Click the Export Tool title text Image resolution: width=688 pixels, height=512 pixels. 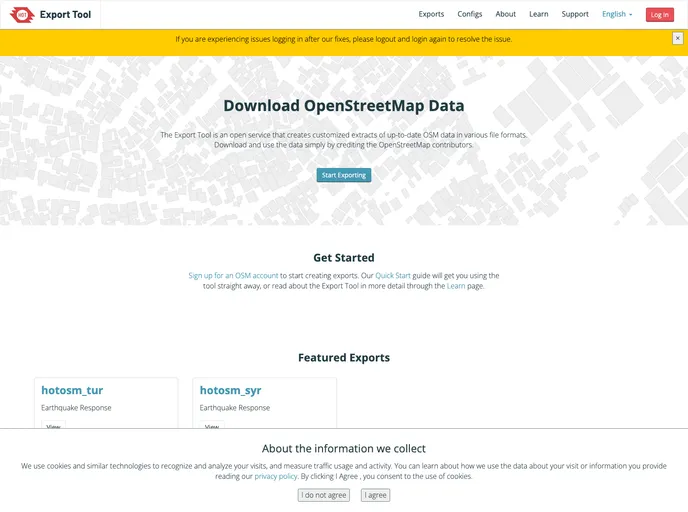coord(65,14)
